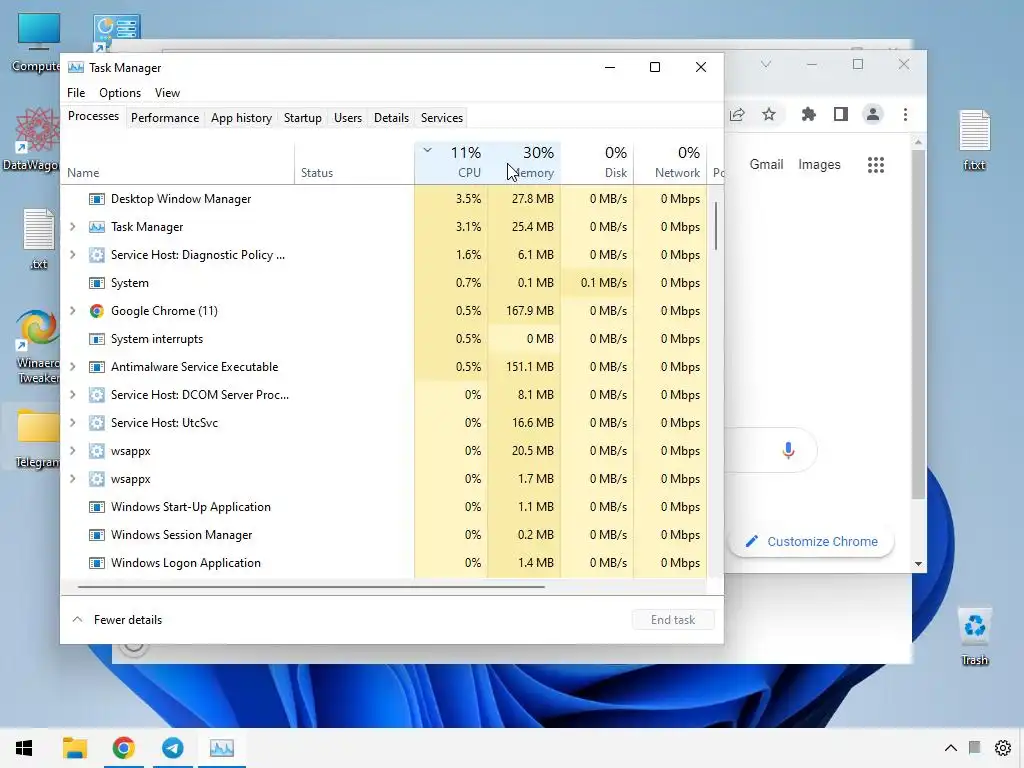Open system tray settings gear

[x=1002, y=748]
